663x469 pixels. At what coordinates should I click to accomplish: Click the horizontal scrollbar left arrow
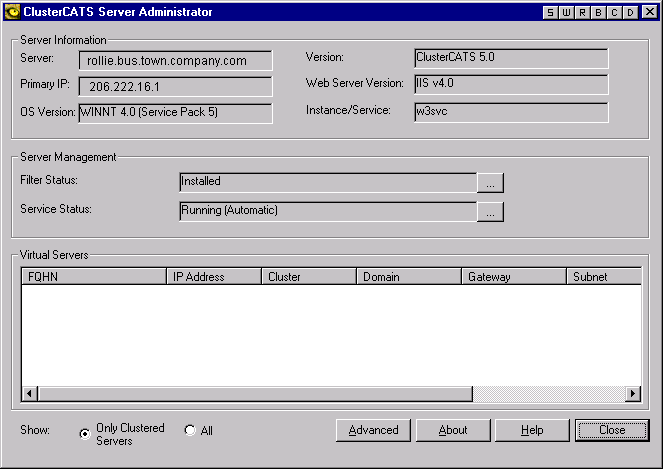click(29, 394)
